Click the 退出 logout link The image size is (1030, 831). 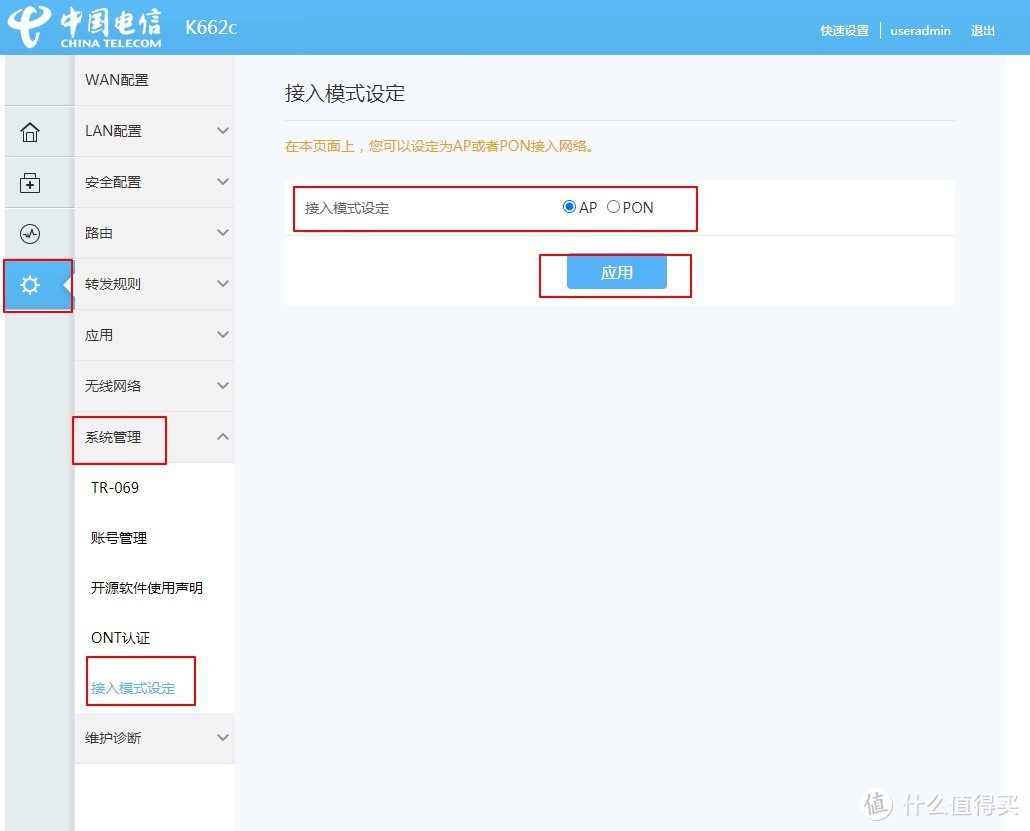[983, 31]
